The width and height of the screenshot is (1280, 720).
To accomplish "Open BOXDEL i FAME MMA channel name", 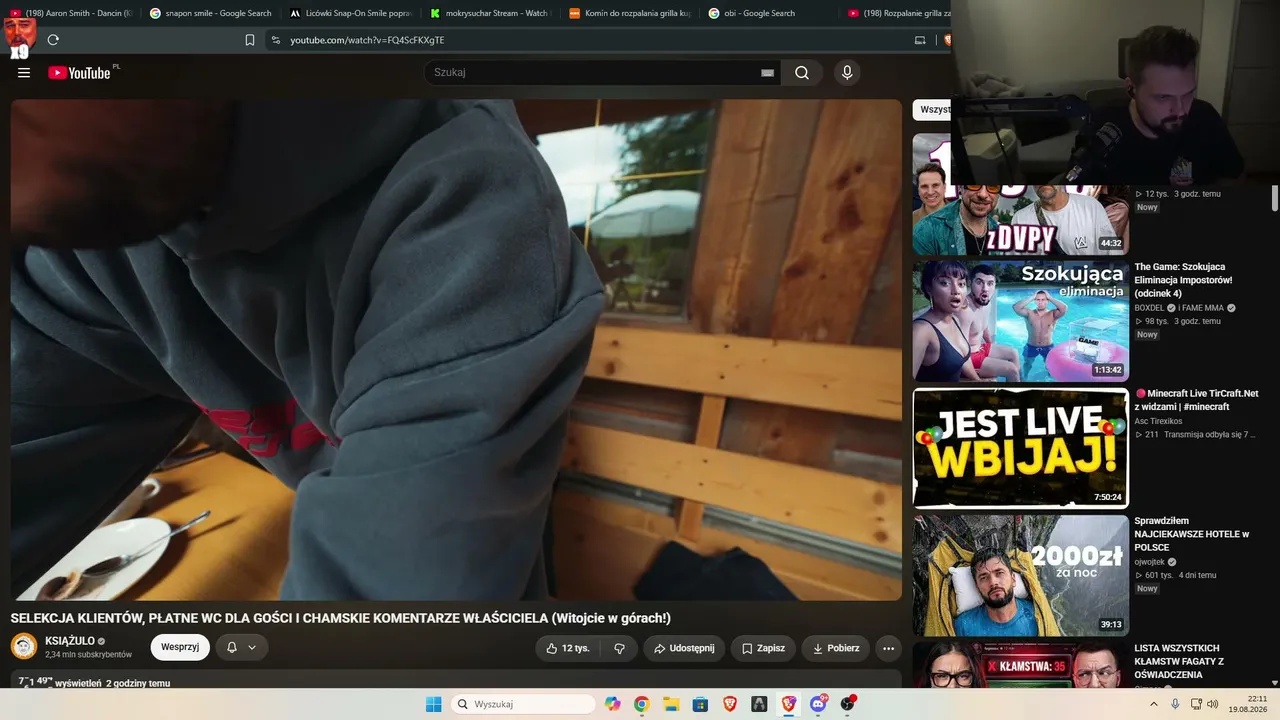I will (x=1179, y=308).
